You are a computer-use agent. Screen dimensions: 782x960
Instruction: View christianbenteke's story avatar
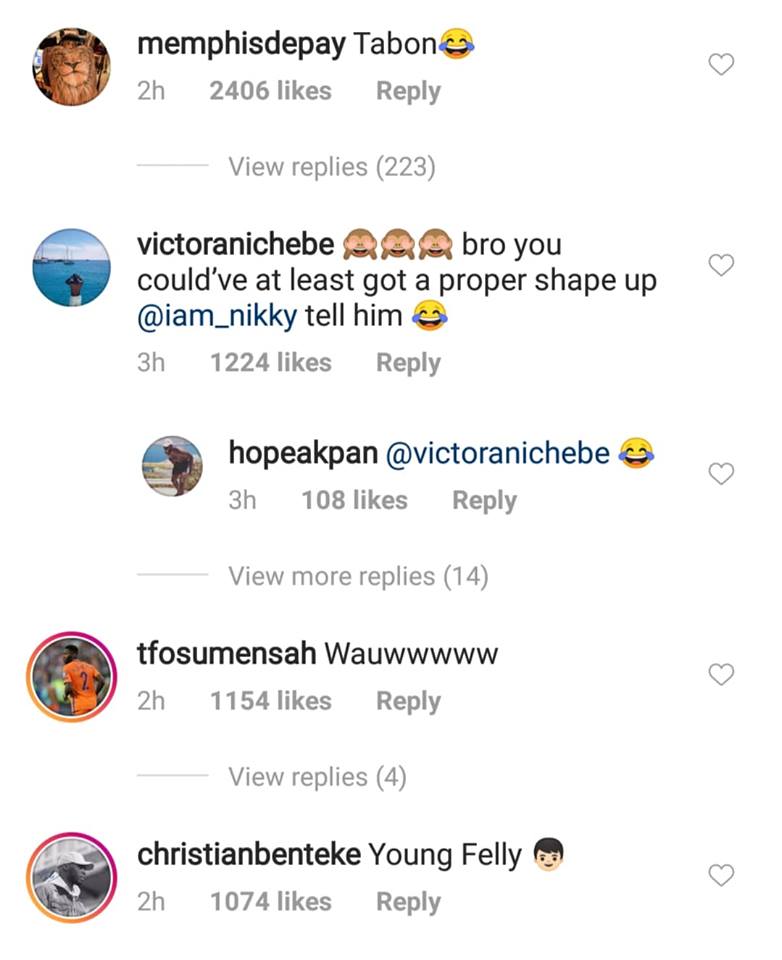coord(70,877)
